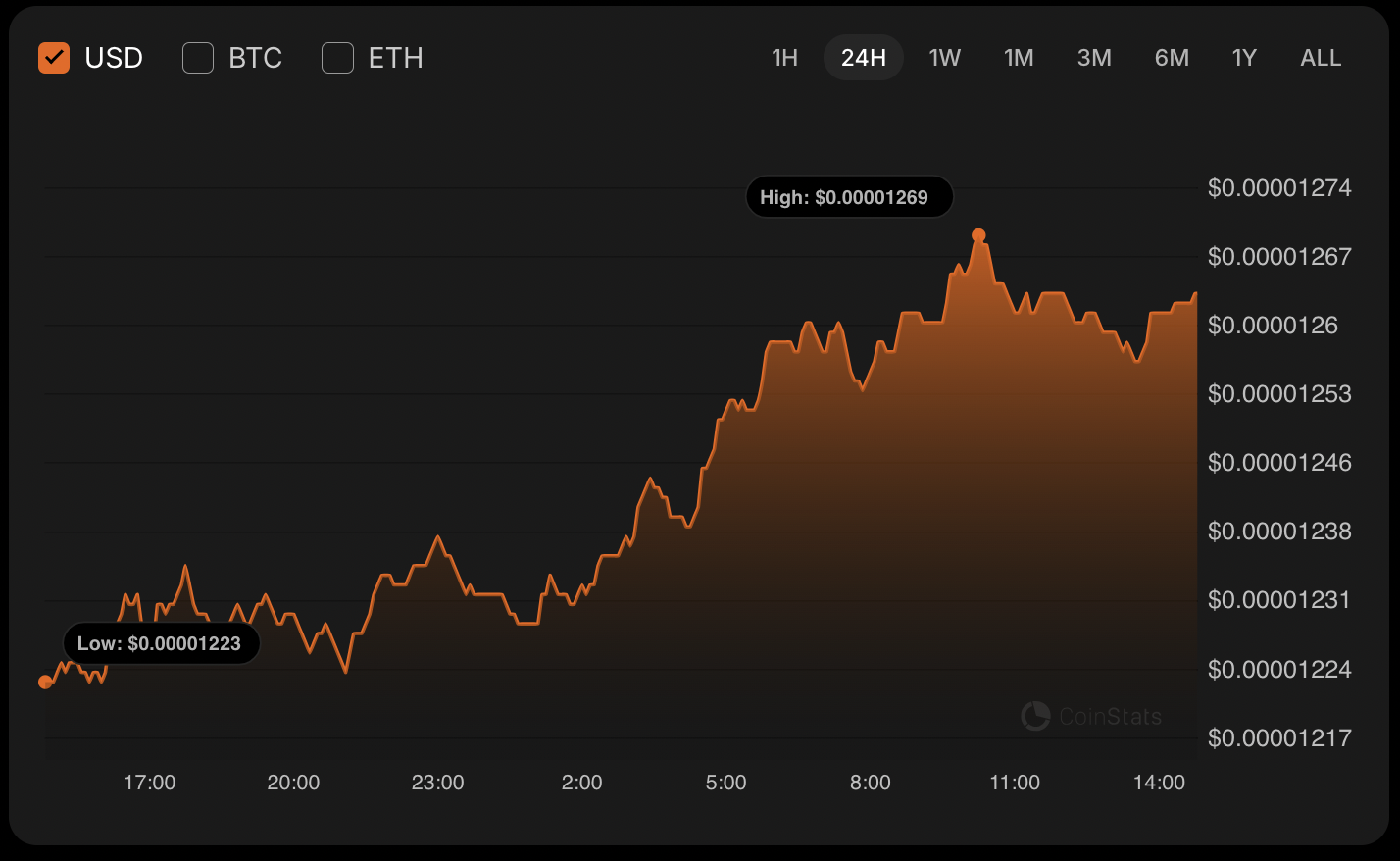Screen dimensions: 1400x861
Task: Click the CoinStats logo icon
Action: click(1035, 716)
